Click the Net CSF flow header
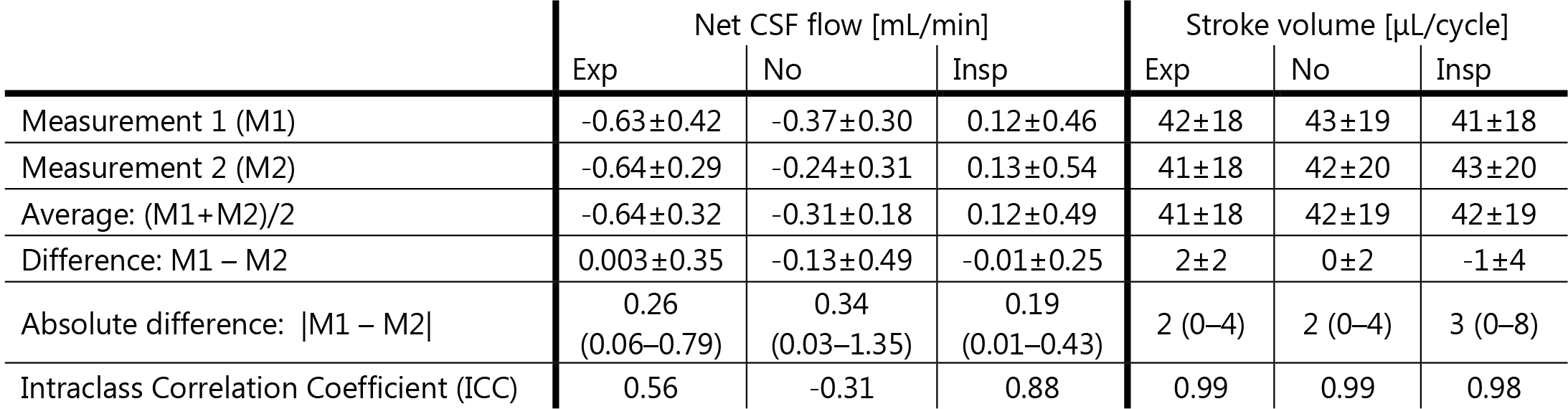 [x=841, y=26]
